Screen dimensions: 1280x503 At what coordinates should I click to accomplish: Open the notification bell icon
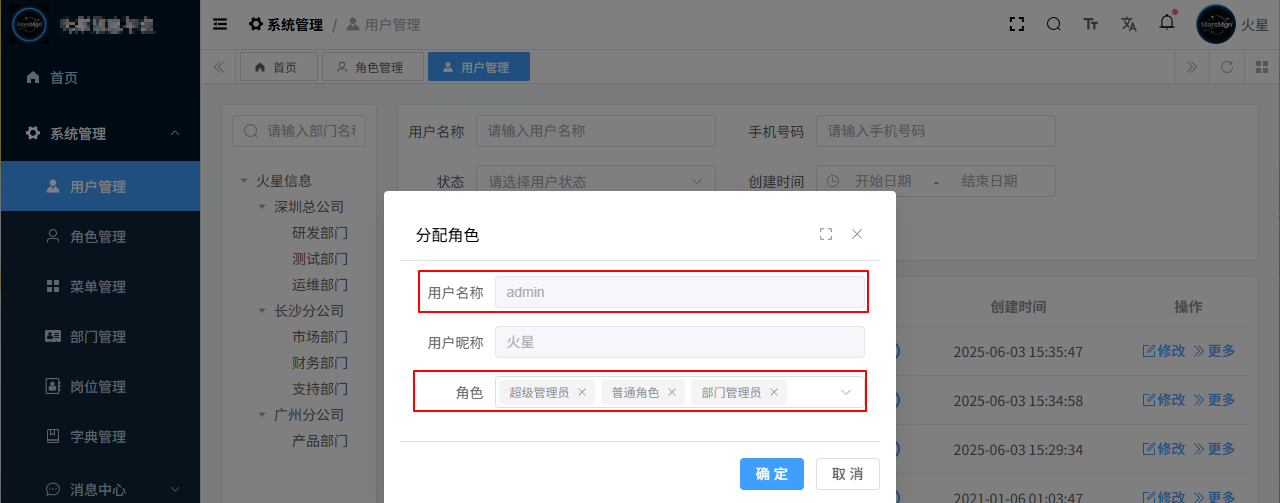coord(1167,23)
